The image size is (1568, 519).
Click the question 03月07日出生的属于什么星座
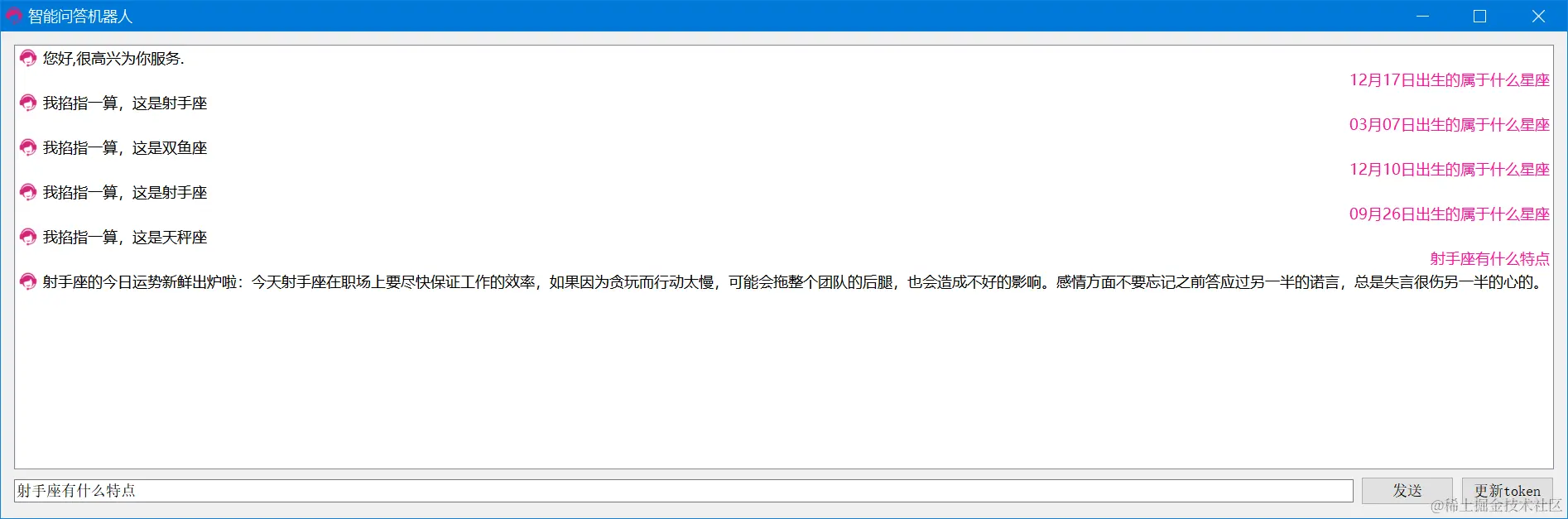click(x=1450, y=125)
